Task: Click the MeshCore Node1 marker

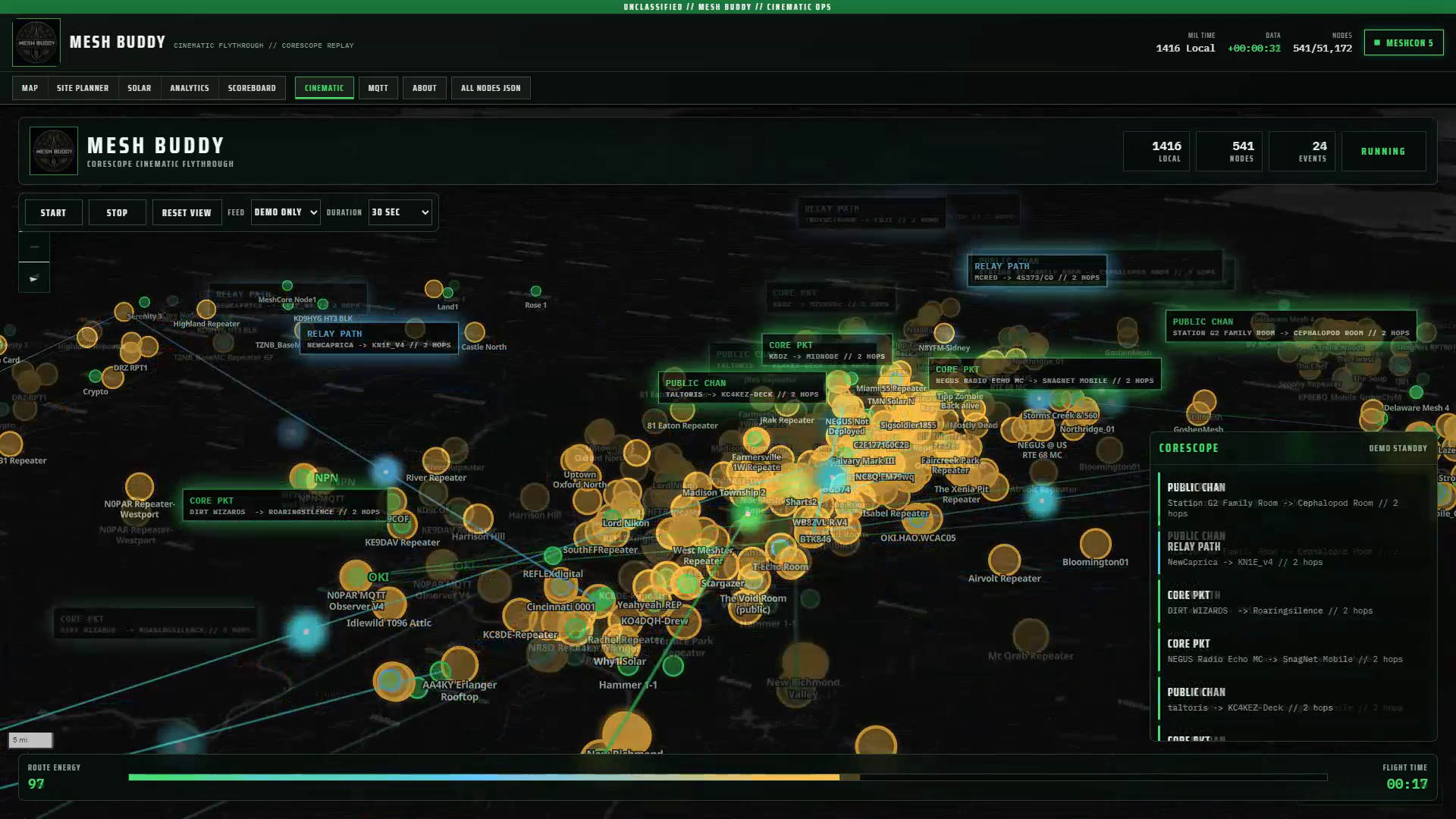Action: coord(287,286)
